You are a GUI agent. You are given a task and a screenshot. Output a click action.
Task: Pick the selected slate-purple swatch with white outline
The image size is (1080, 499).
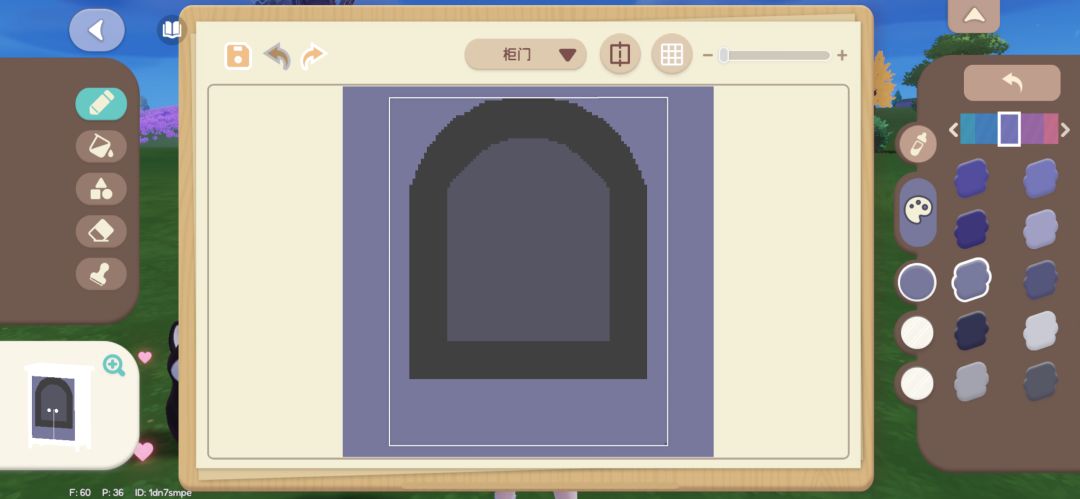pyautogui.click(x=971, y=280)
